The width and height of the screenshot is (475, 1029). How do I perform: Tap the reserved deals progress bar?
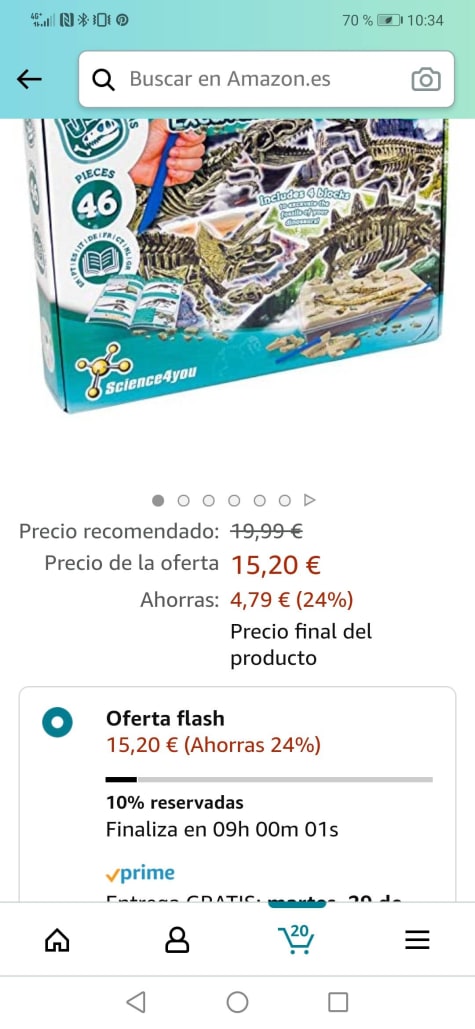coord(269,780)
